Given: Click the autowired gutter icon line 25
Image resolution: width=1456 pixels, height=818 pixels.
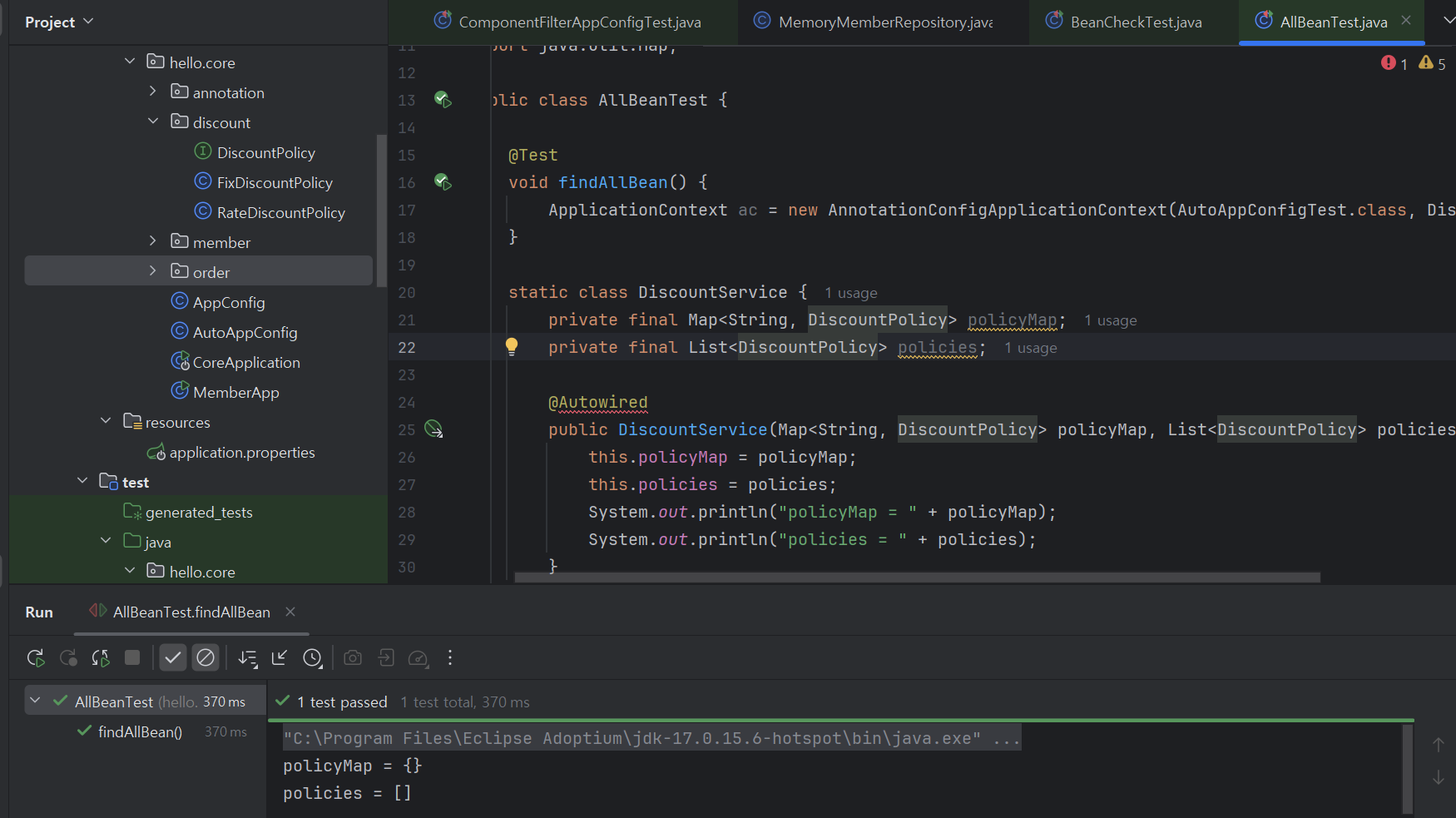Looking at the screenshot, I should [433, 429].
